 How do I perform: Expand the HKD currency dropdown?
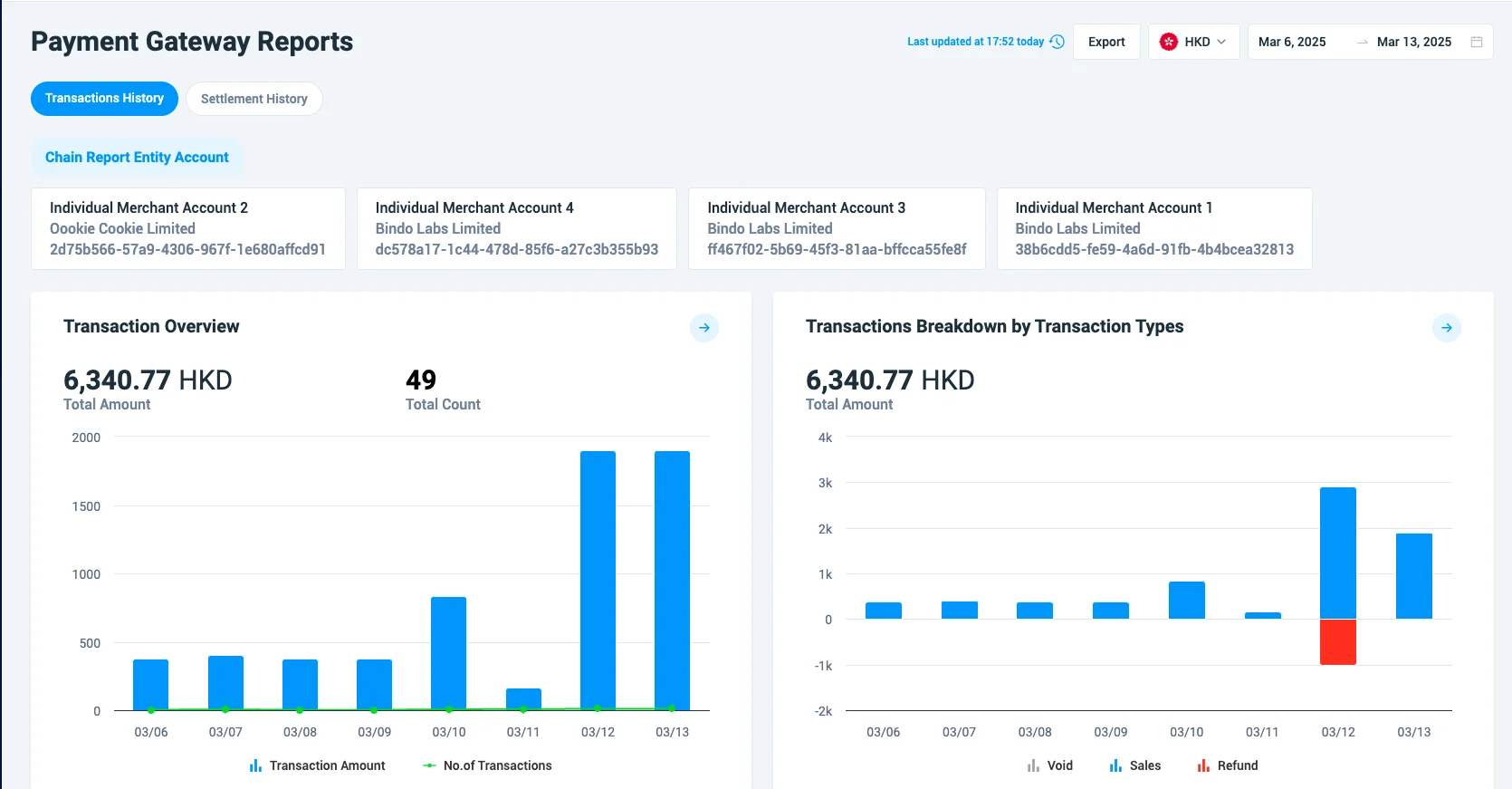pyautogui.click(x=1194, y=42)
